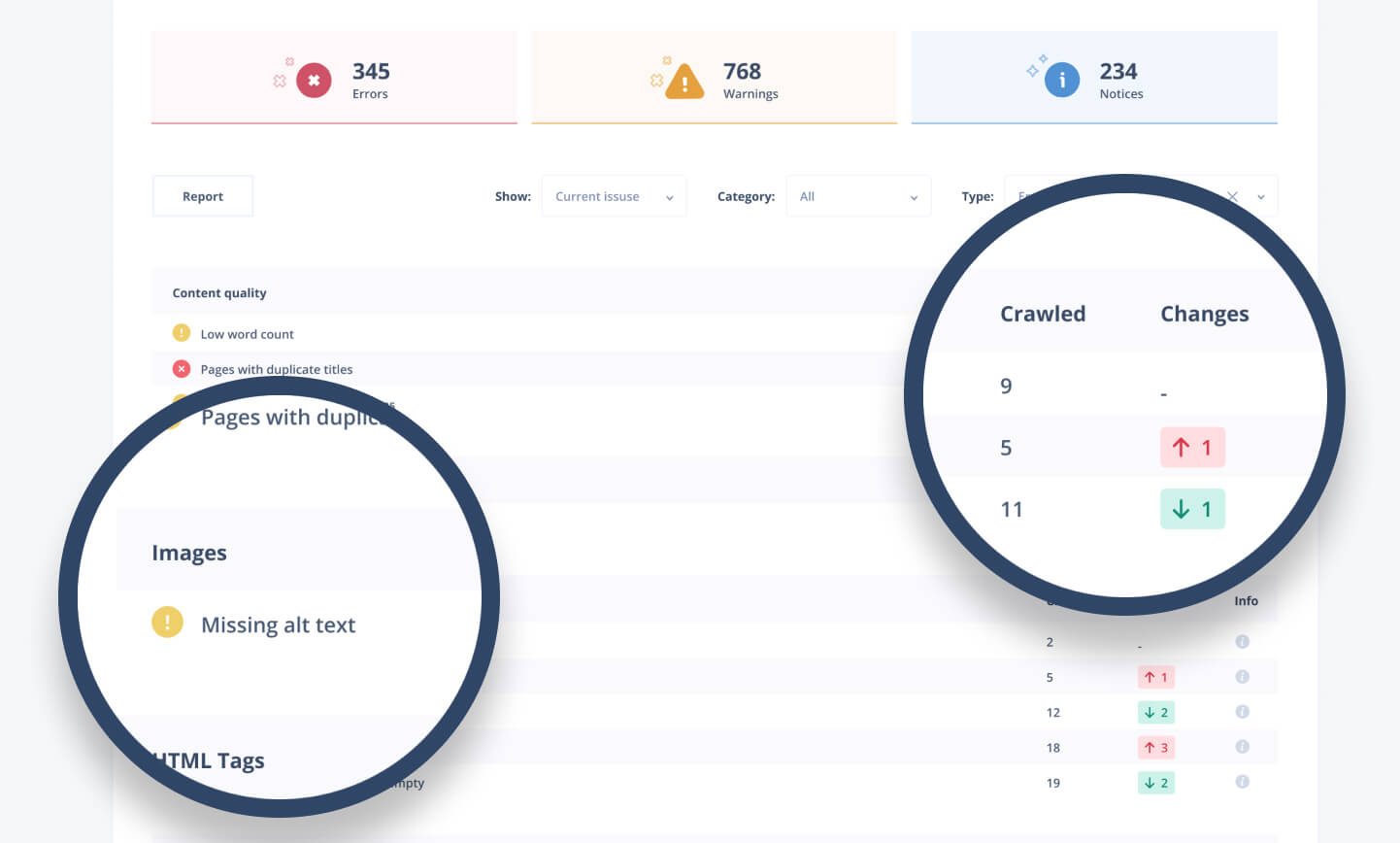Click the magnified green down 1 changes badge
Viewport: 1400px width, 843px height.
tap(1192, 509)
